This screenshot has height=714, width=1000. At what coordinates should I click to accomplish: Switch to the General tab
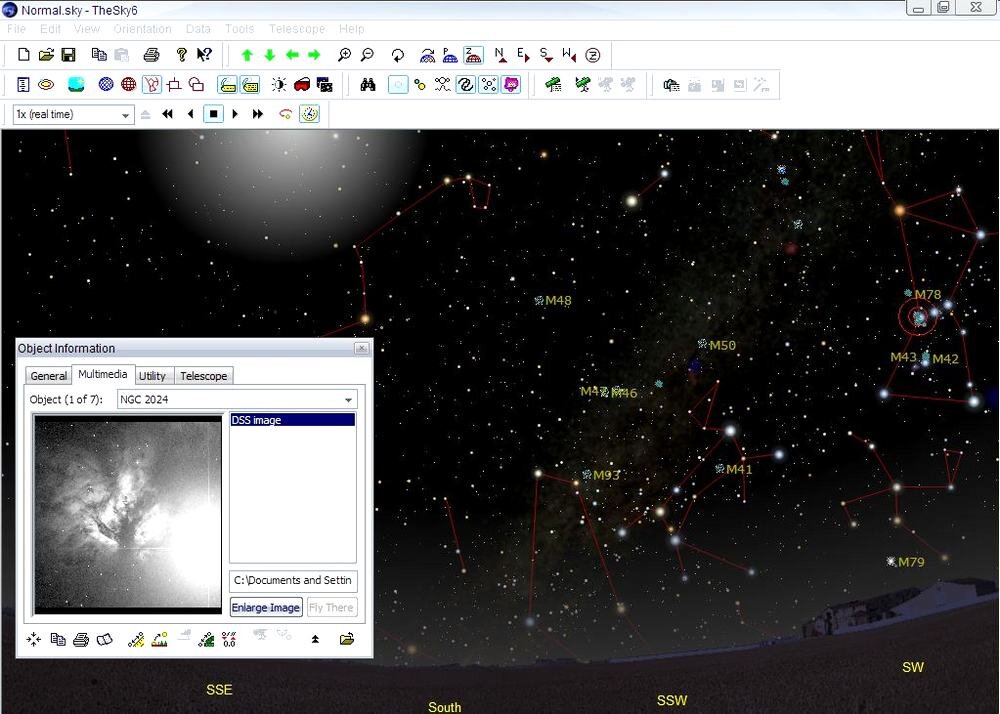tap(48, 376)
